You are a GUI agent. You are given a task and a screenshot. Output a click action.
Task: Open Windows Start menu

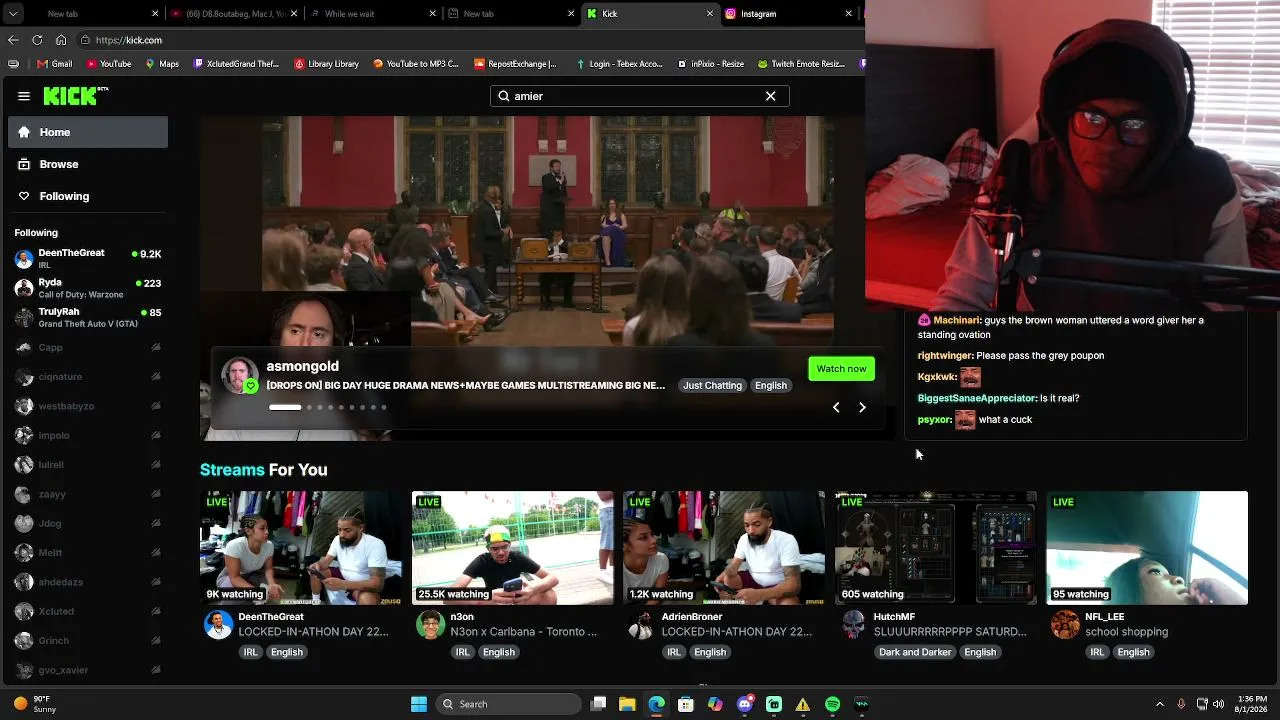419,704
